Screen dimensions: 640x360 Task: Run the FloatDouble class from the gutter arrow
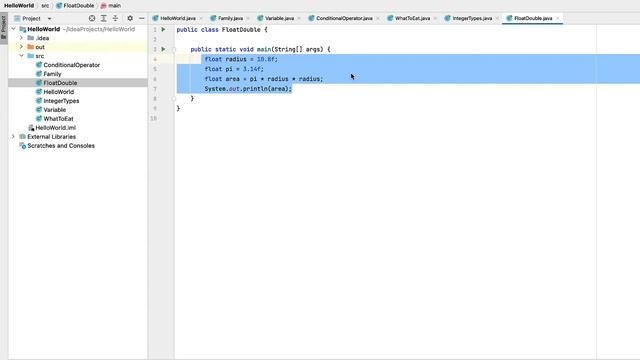click(x=163, y=29)
